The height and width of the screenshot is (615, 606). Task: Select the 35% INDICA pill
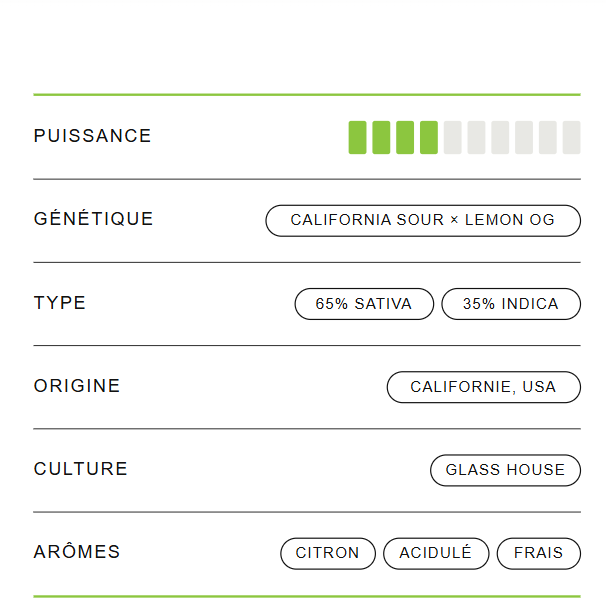click(x=511, y=304)
